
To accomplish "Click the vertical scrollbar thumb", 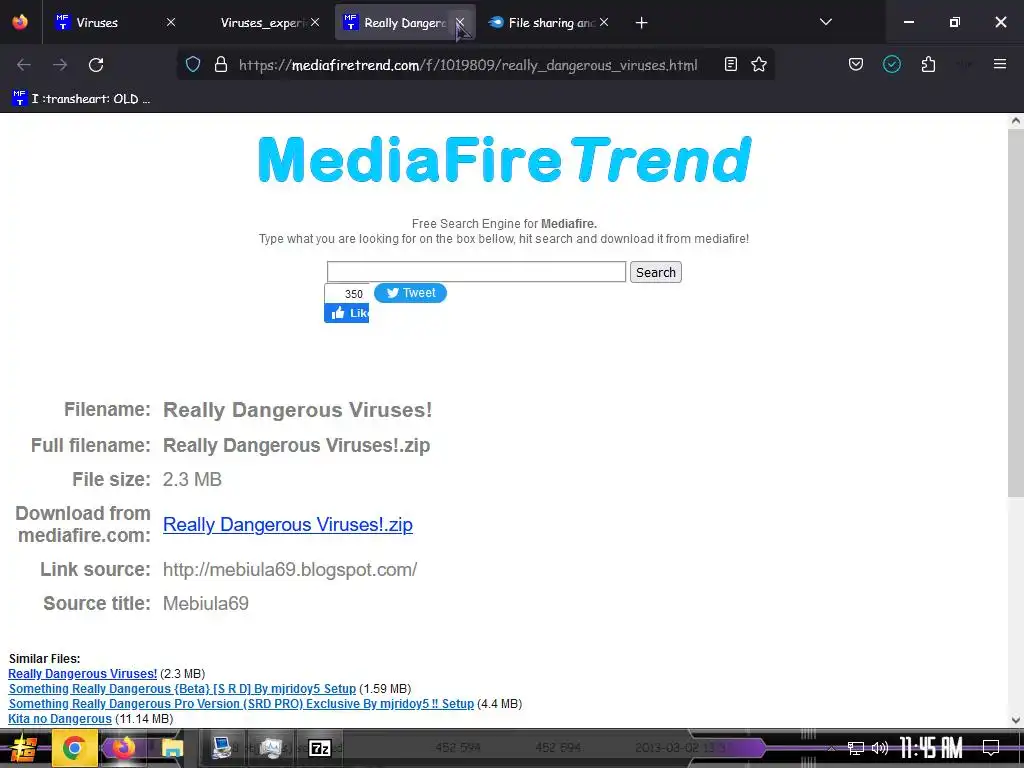I will (x=1016, y=312).
